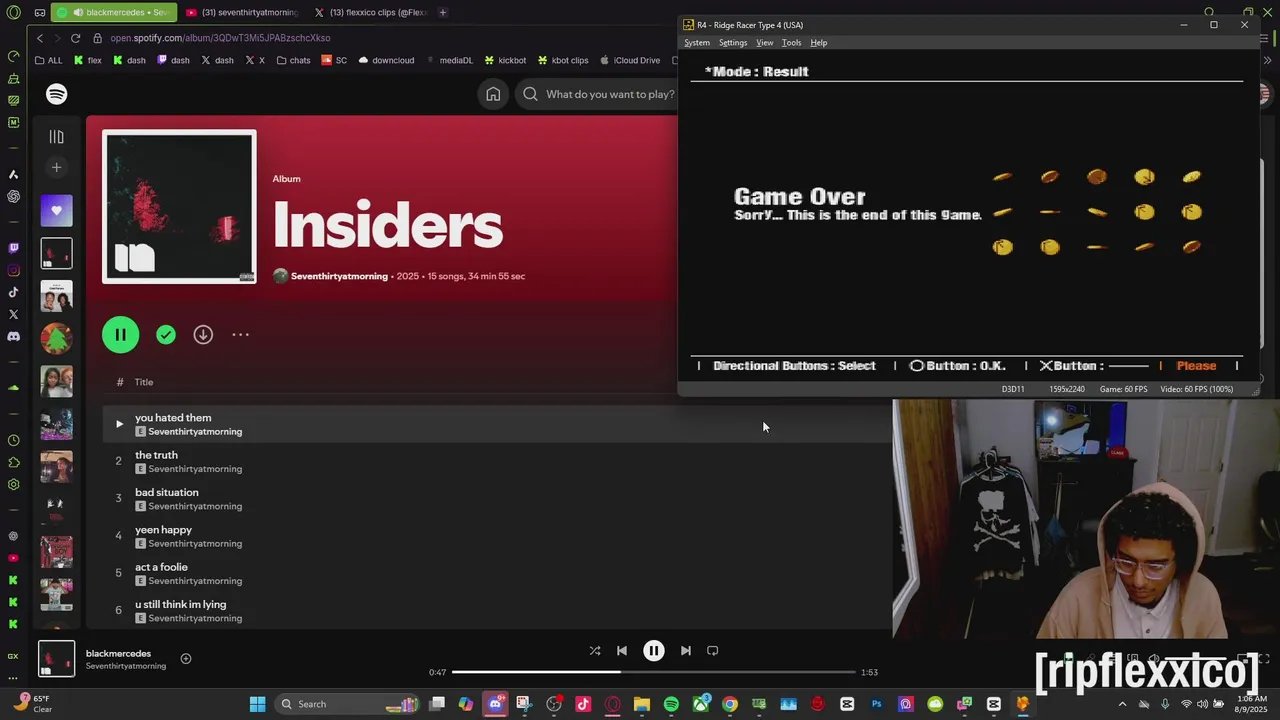Open the downcloud bookmark
Viewport: 1280px width, 720px height.
(x=386, y=60)
